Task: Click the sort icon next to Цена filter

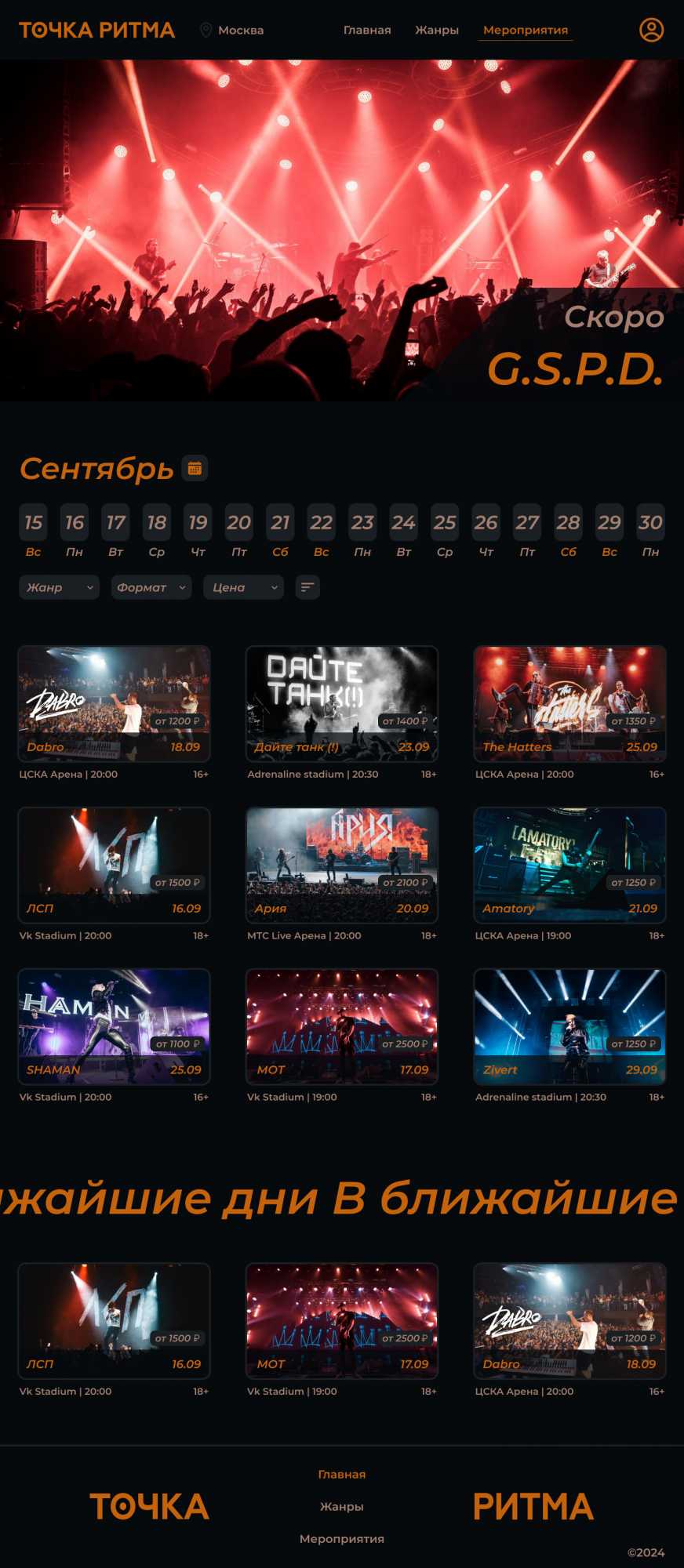Action: [x=307, y=587]
